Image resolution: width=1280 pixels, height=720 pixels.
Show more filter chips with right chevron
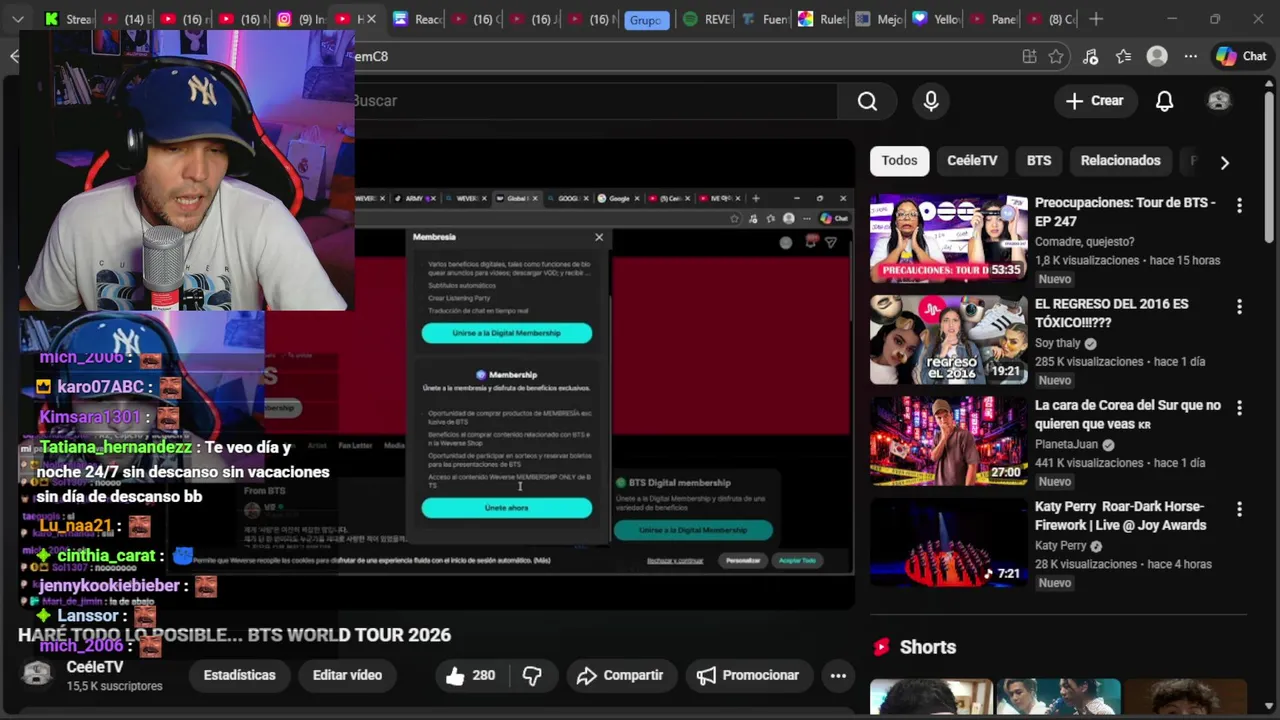1224,162
